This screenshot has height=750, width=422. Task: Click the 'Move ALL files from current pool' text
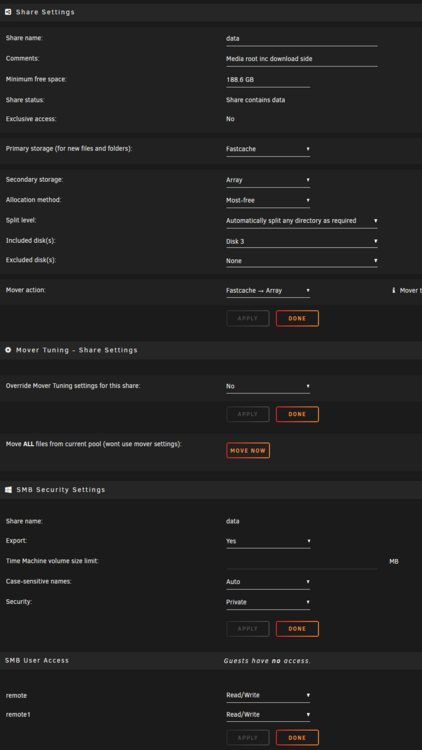click(94, 444)
